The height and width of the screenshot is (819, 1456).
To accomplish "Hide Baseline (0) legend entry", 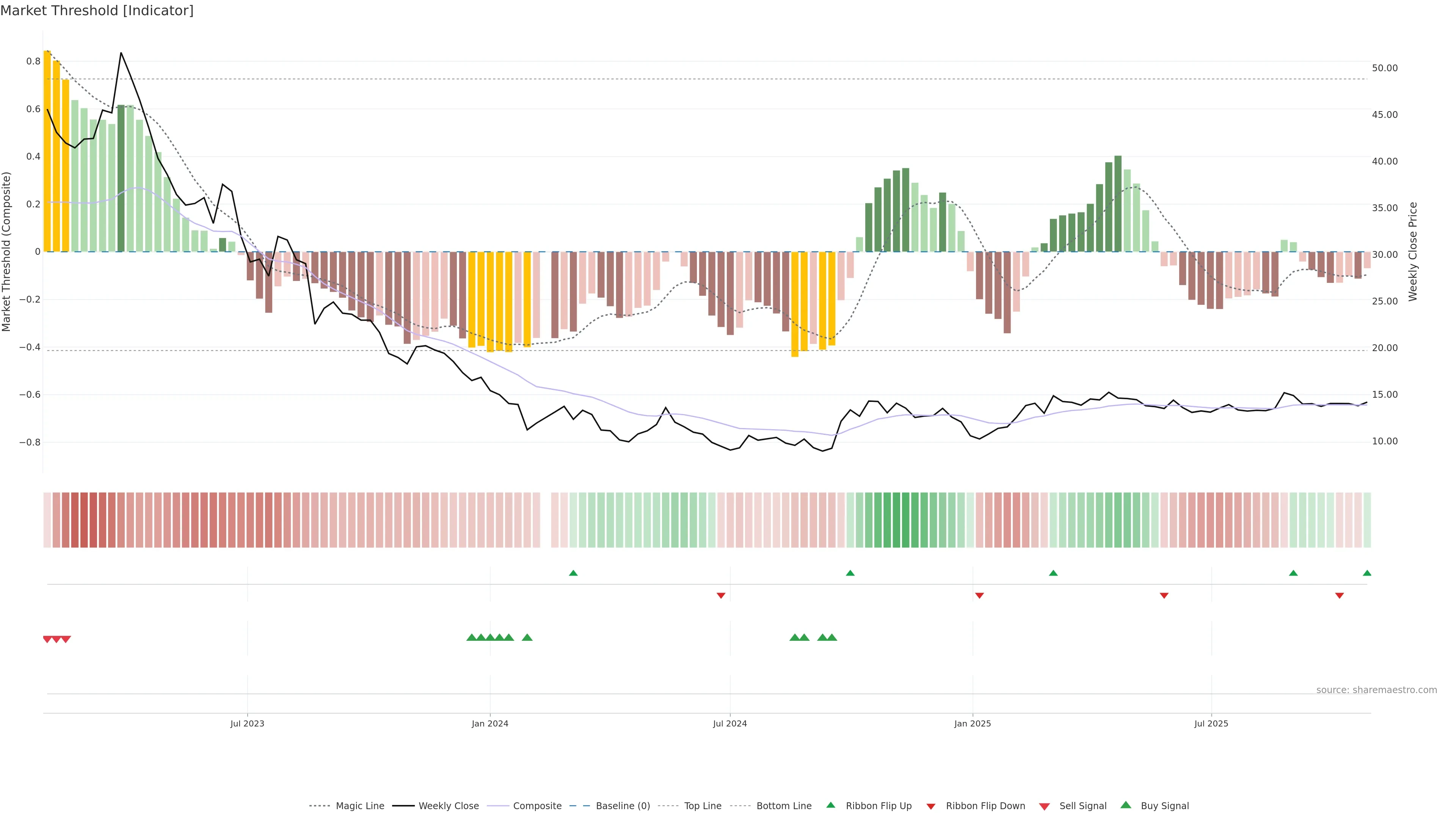I will pos(623,806).
